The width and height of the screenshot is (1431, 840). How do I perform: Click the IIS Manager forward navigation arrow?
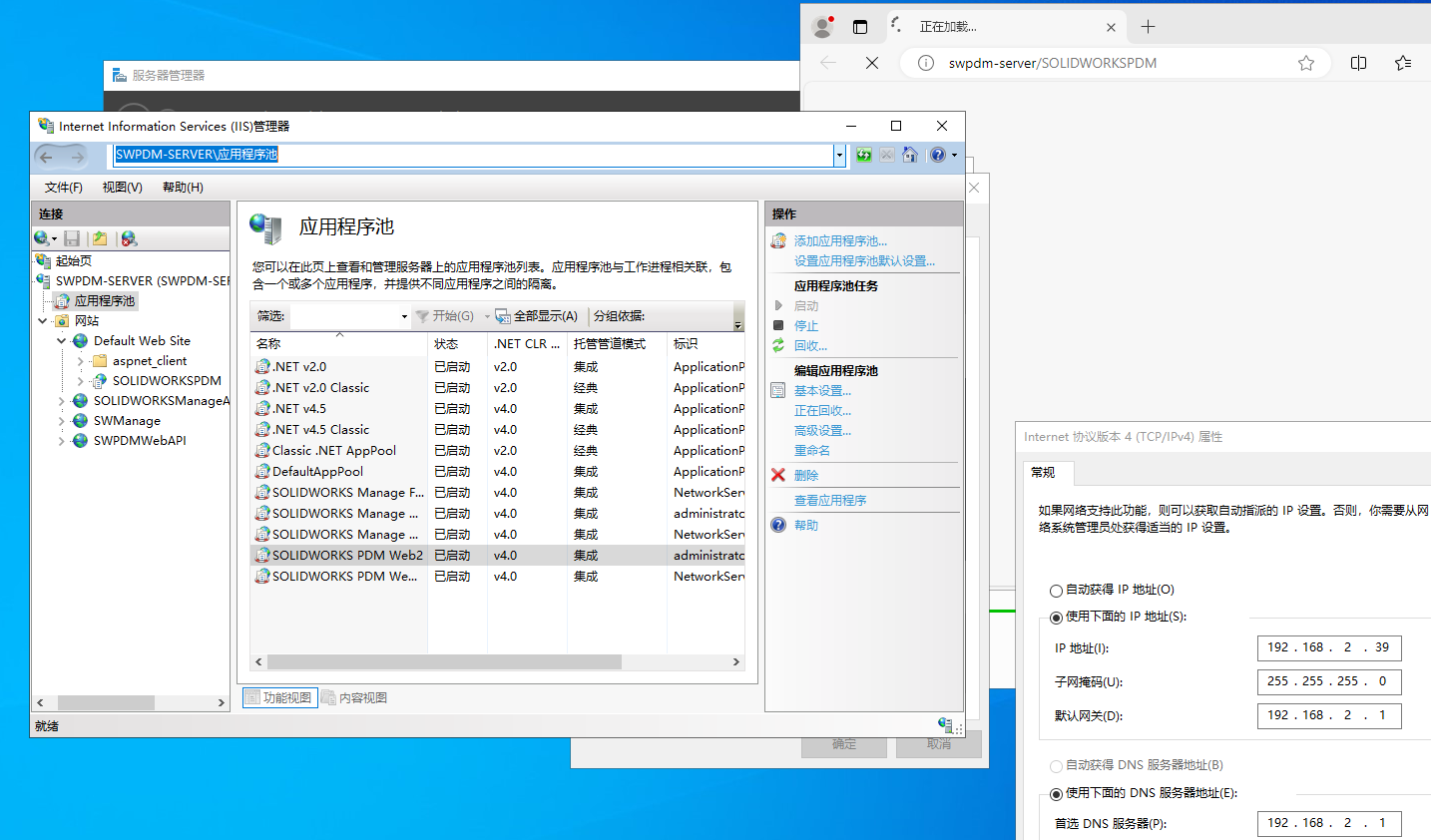pos(77,156)
